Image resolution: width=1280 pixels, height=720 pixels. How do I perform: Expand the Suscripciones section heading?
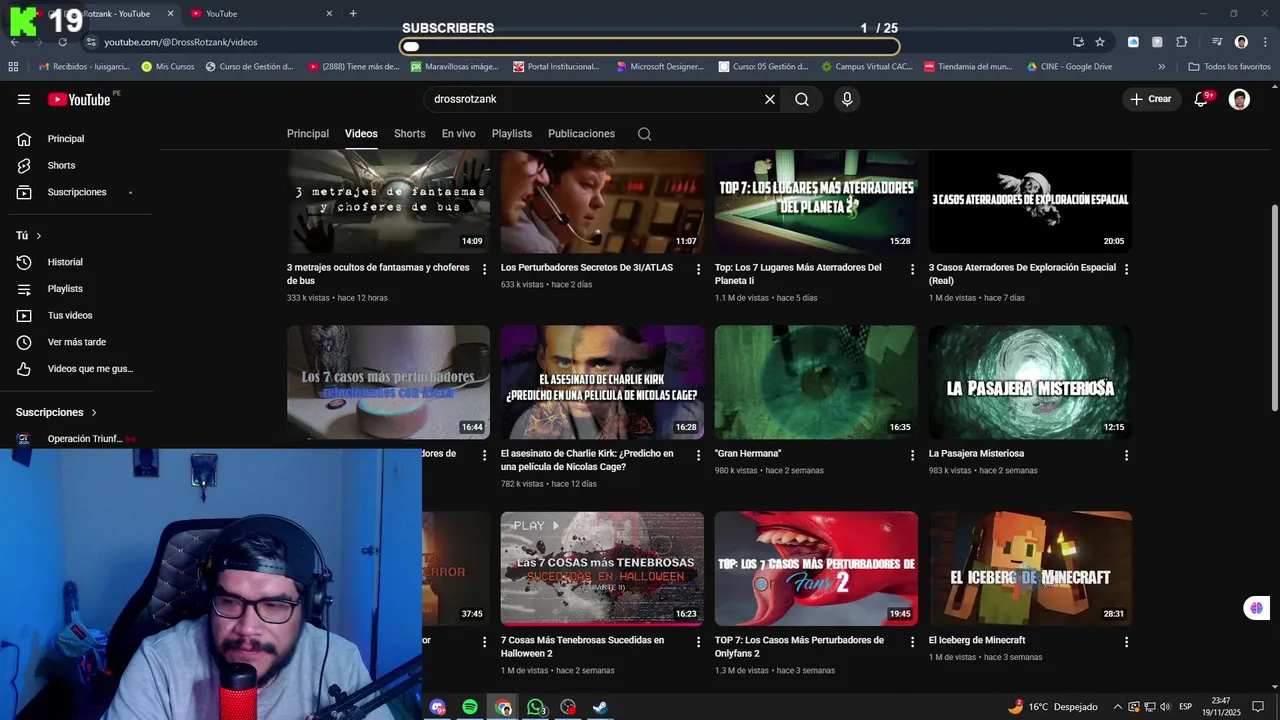(x=57, y=412)
